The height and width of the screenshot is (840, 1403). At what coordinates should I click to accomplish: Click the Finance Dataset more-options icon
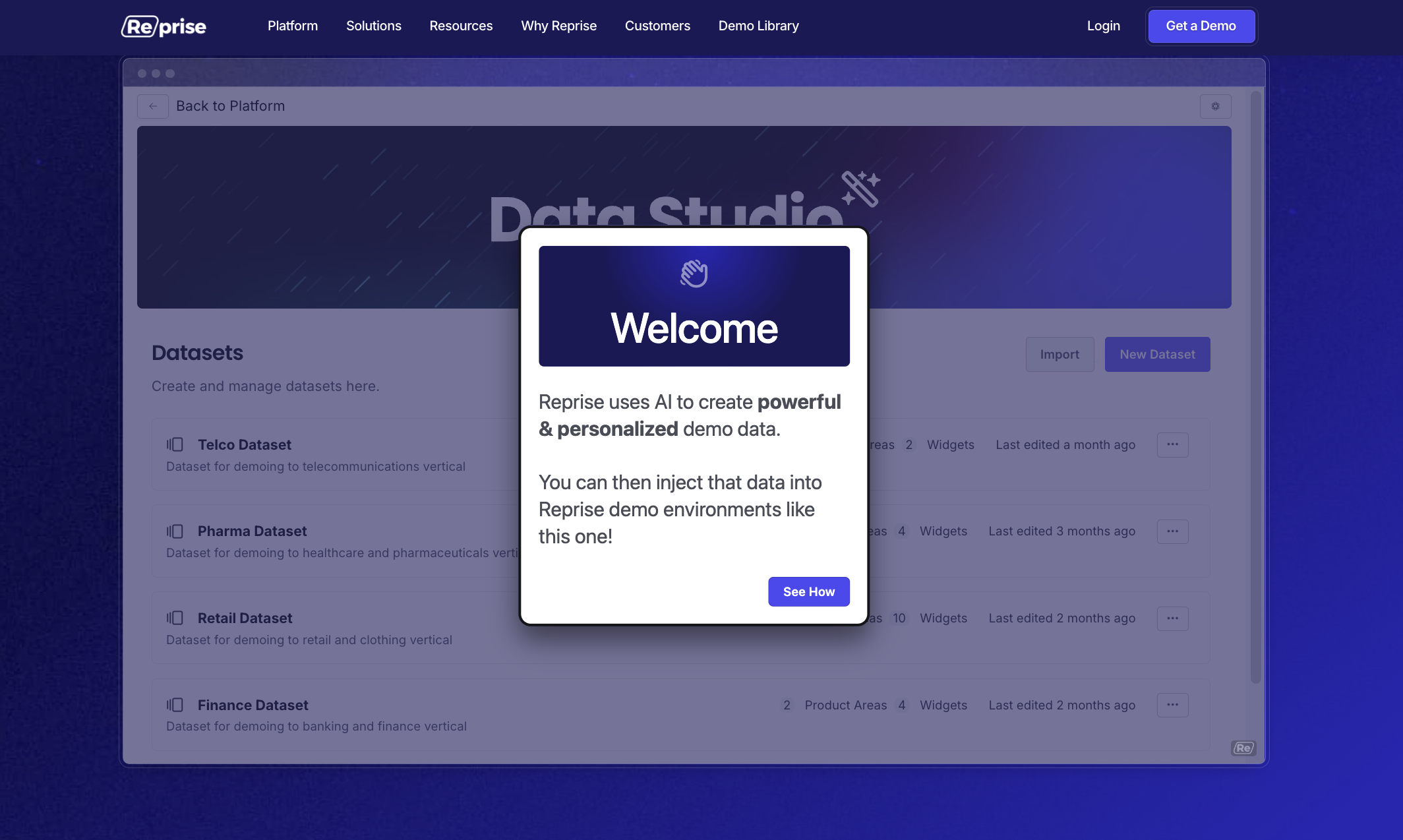click(x=1172, y=705)
